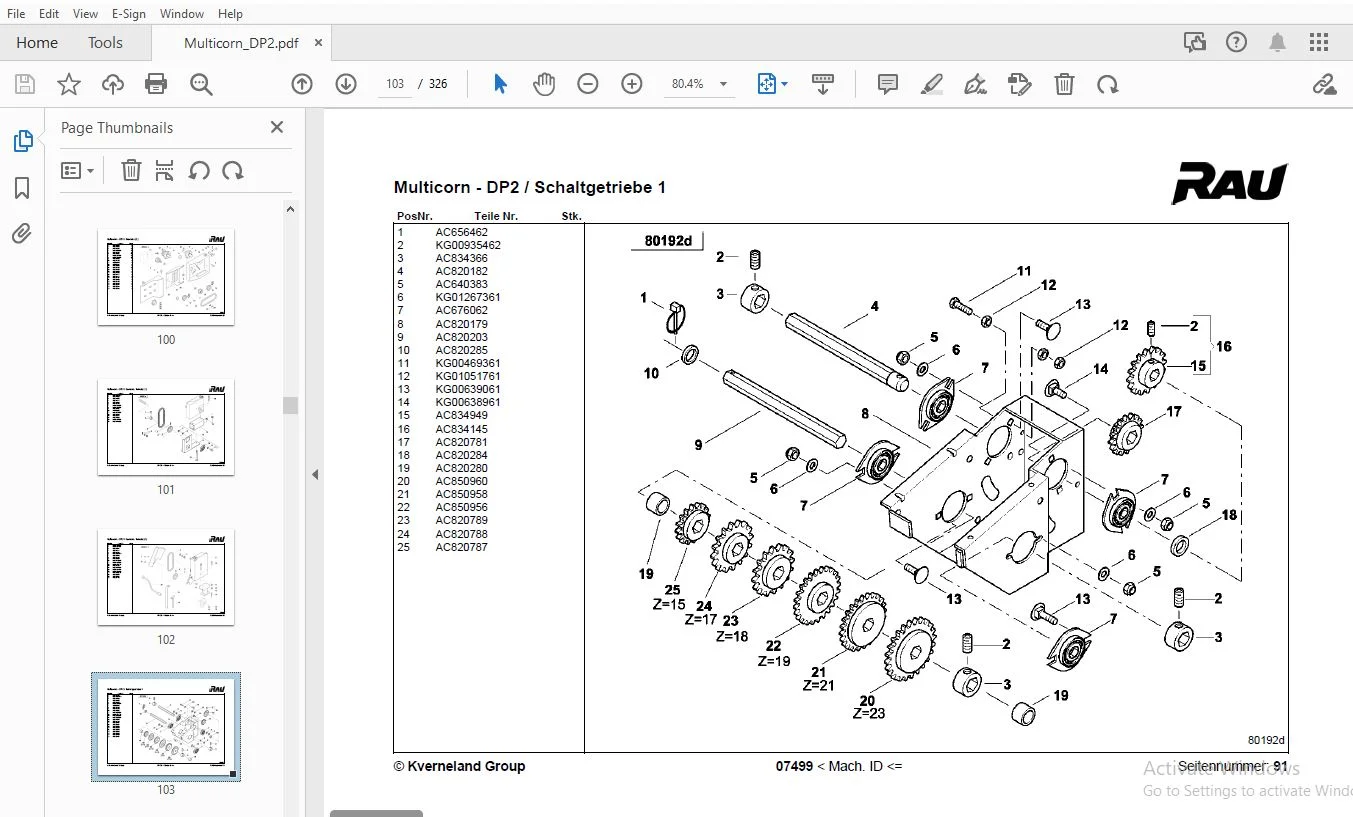Screen dimensions: 1353x817
Task: Open the View menu
Action: click(x=86, y=13)
